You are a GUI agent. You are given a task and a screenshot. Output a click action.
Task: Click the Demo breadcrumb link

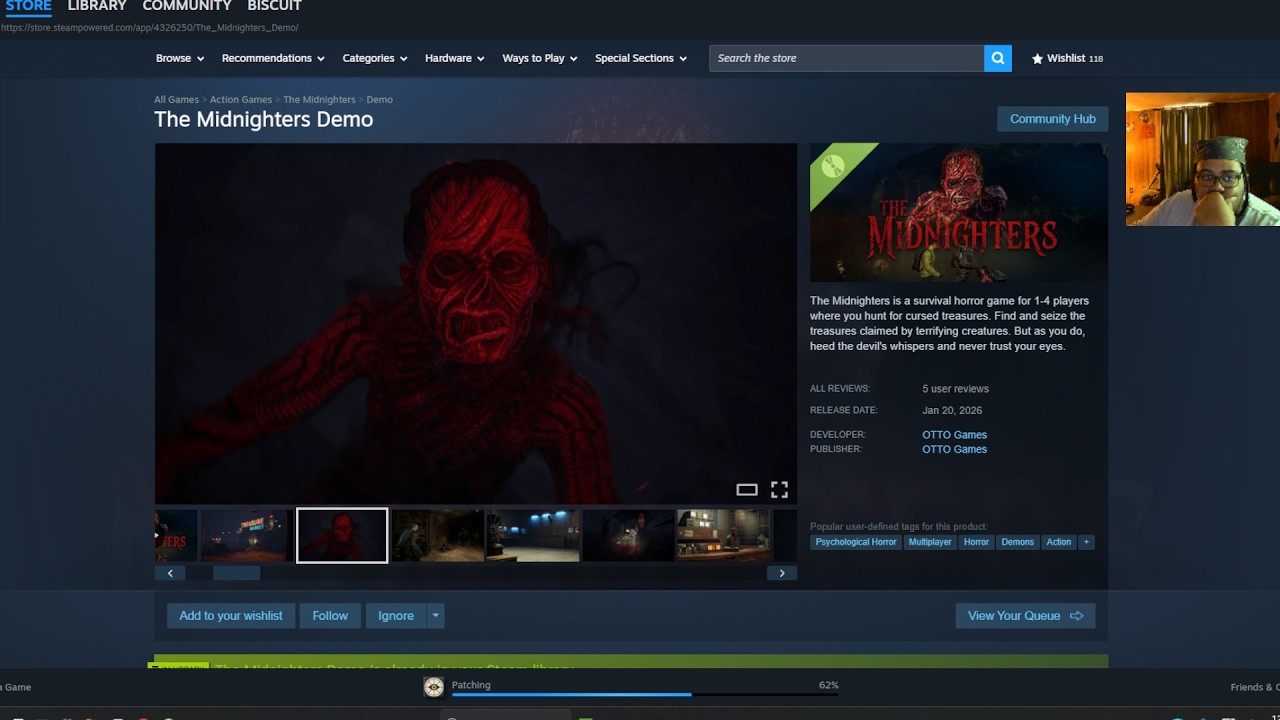pos(380,100)
